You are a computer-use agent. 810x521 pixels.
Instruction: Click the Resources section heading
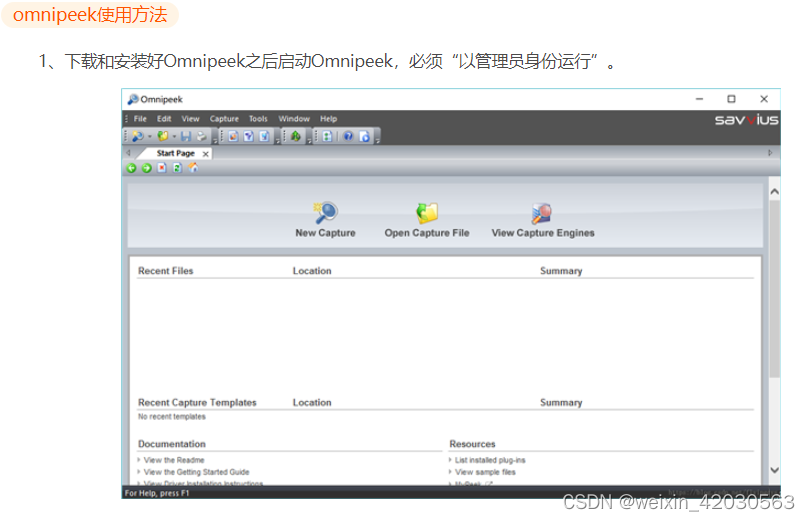pyautogui.click(x=472, y=444)
